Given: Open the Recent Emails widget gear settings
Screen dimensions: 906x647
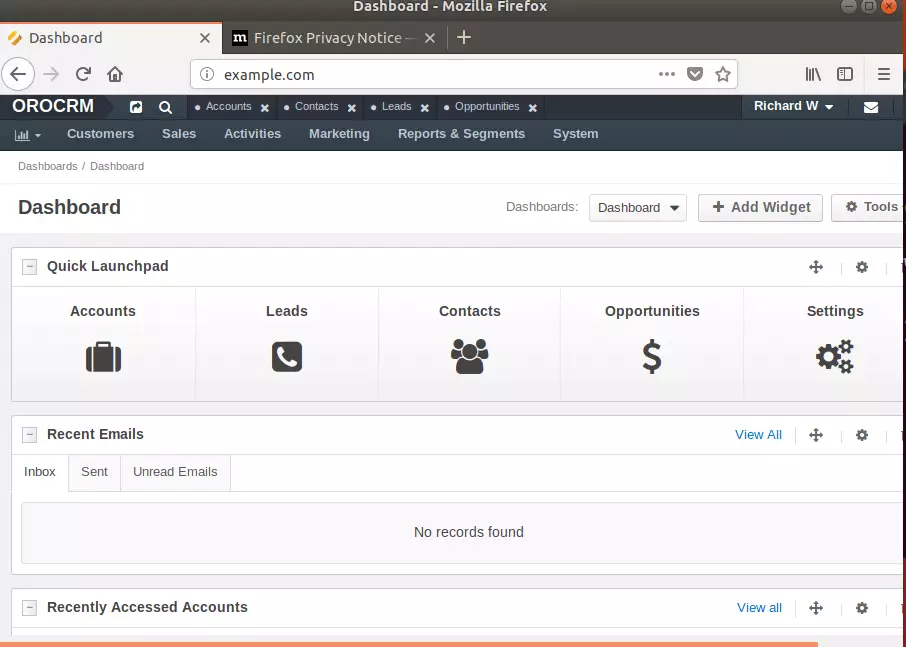Looking at the screenshot, I should tap(862, 435).
